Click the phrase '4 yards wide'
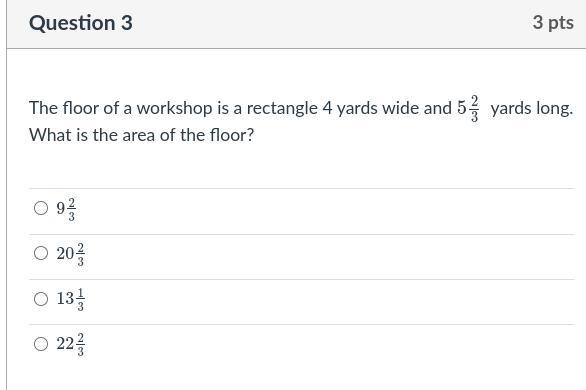 (350, 109)
